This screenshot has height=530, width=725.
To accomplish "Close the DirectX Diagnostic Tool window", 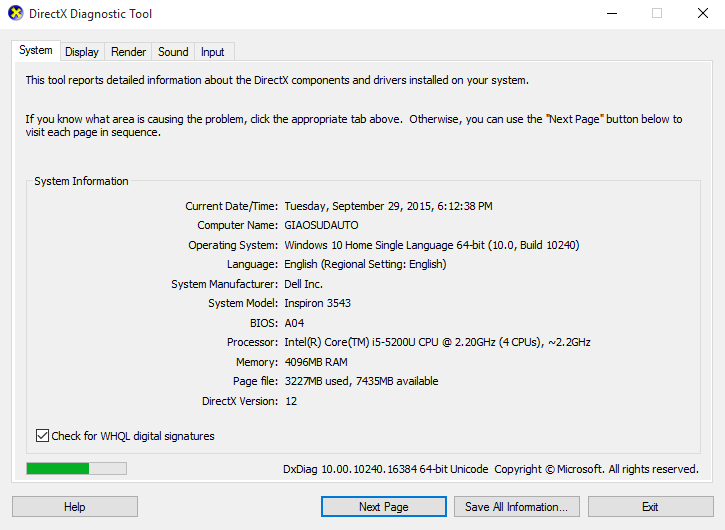I will [x=702, y=14].
